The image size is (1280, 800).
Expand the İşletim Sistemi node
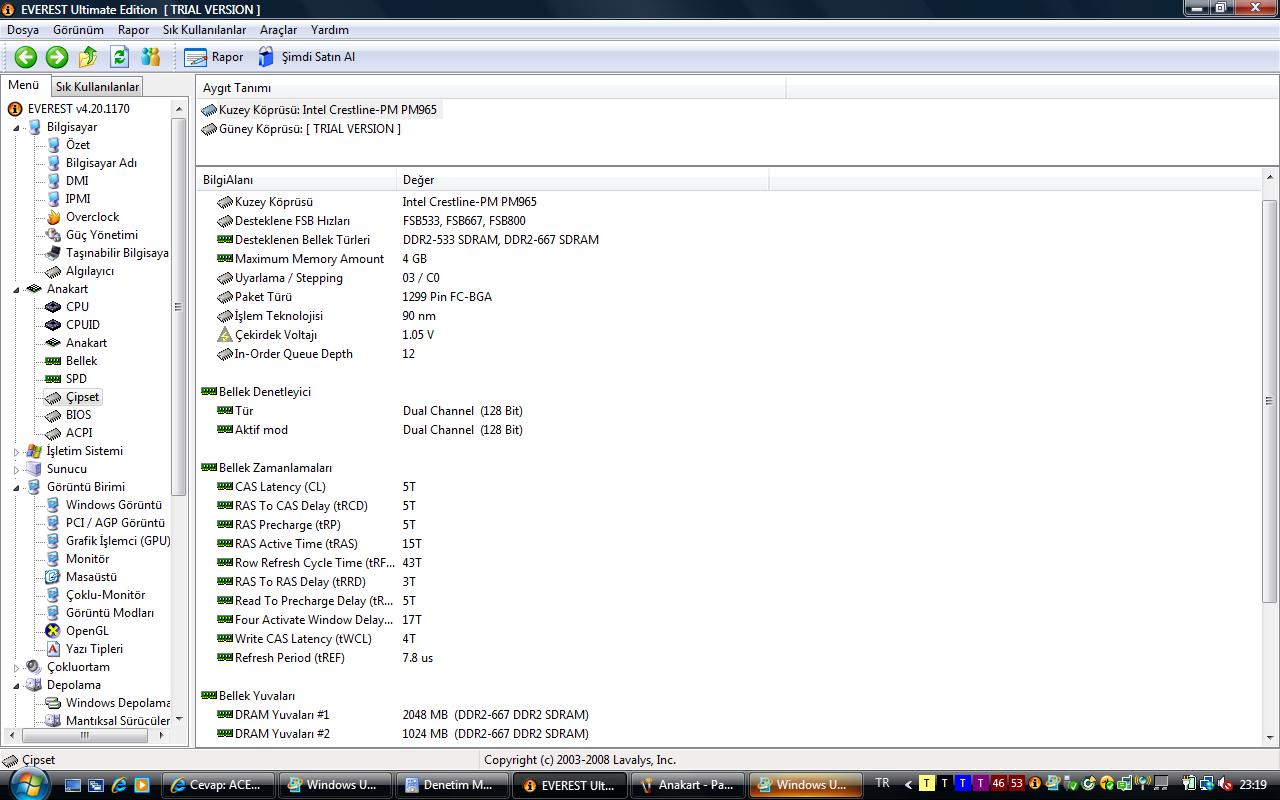click(x=16, y=452)
